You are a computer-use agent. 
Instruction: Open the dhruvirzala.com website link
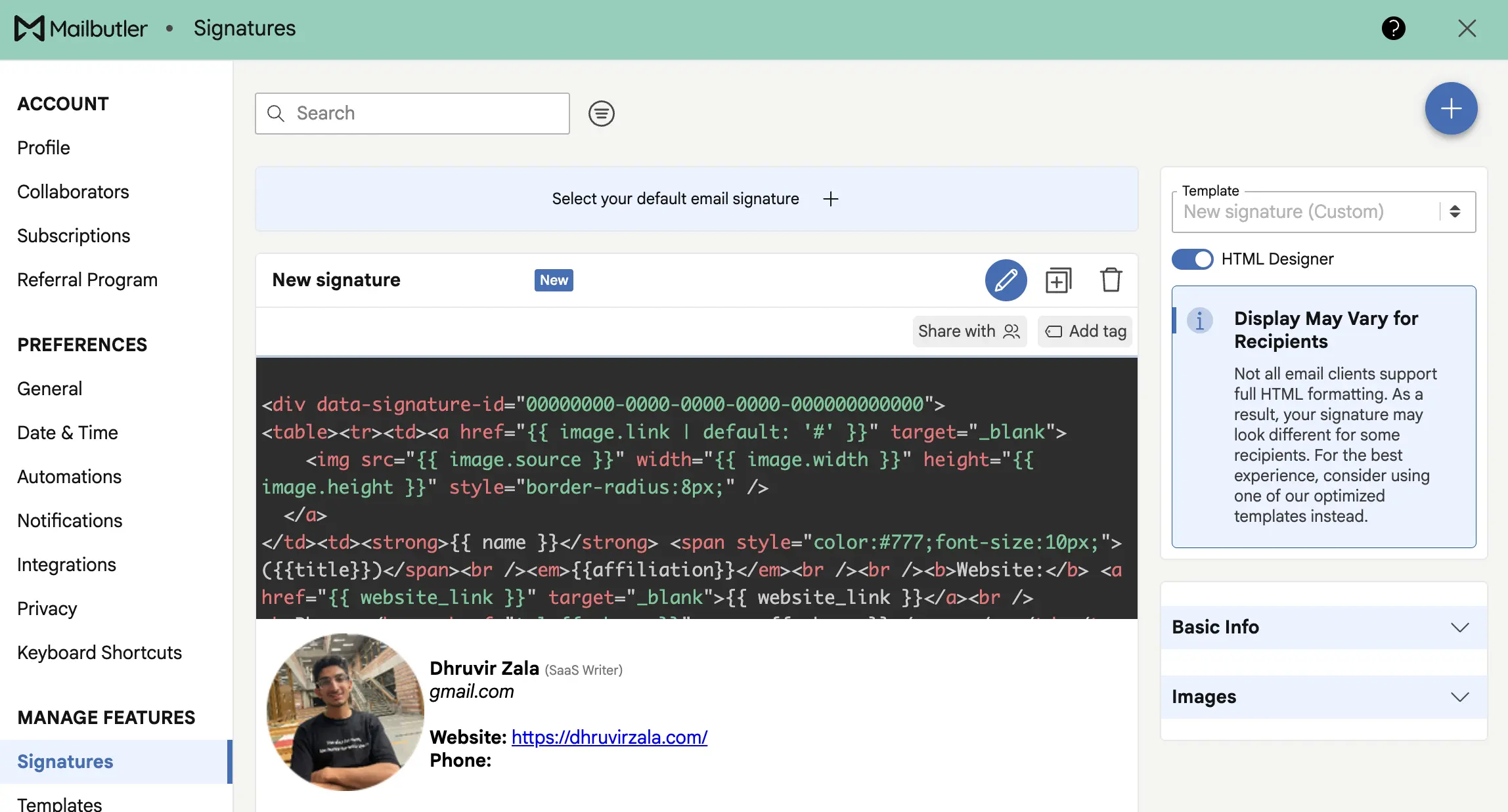point(609,737)
